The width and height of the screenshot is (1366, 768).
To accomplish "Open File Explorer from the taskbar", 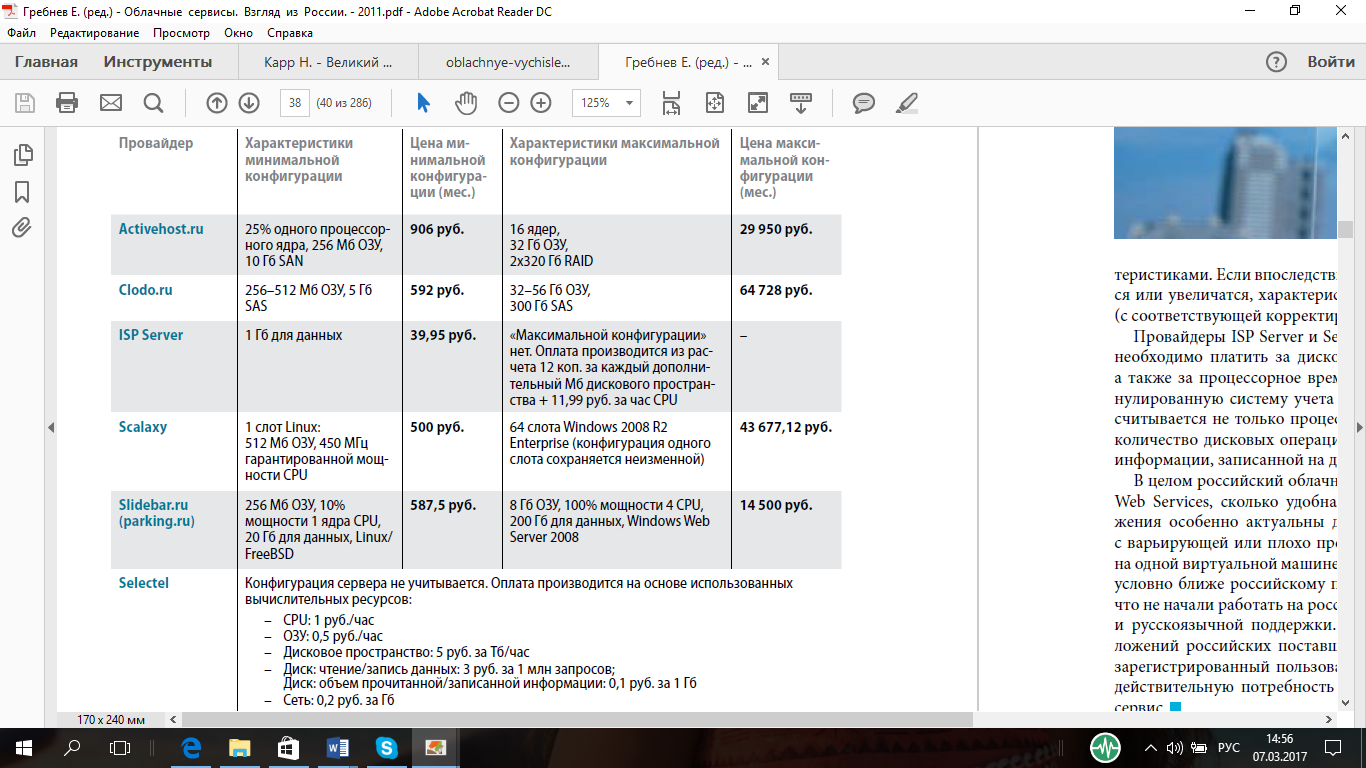I will click(x=239, y=747).
